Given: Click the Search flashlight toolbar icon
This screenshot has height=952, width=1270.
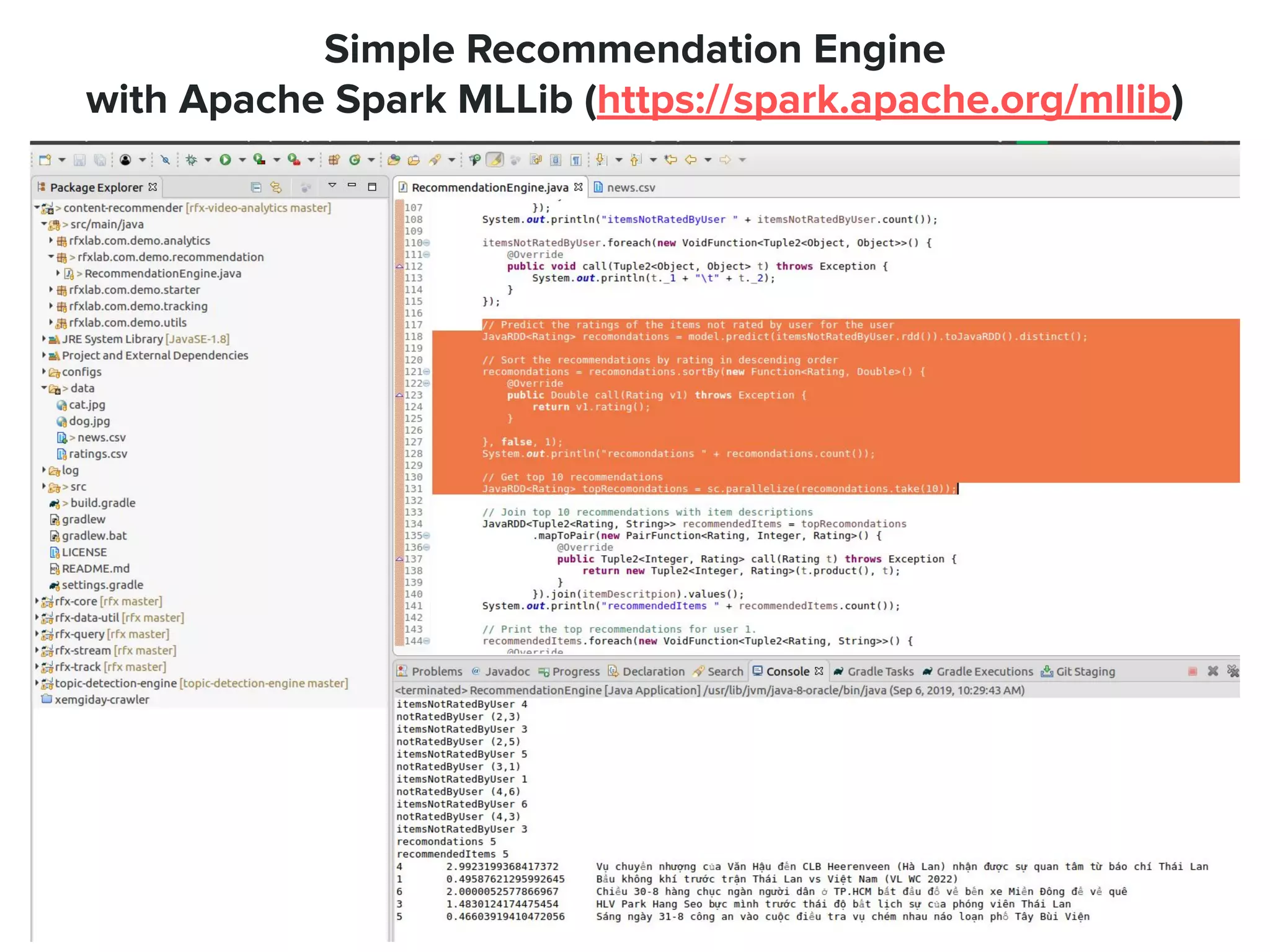Looking at the screenshot, I should coord(435,160).
